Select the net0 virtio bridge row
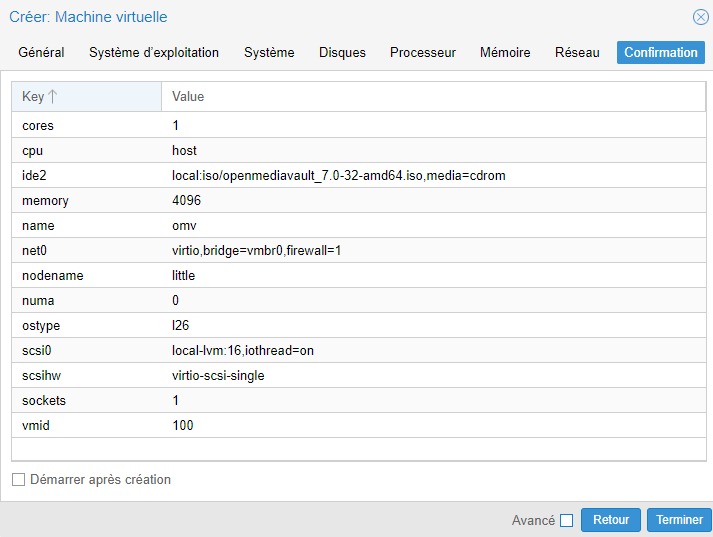Image resolution: width=713 pixels, height=537 pixels. [x=358, y=251]
